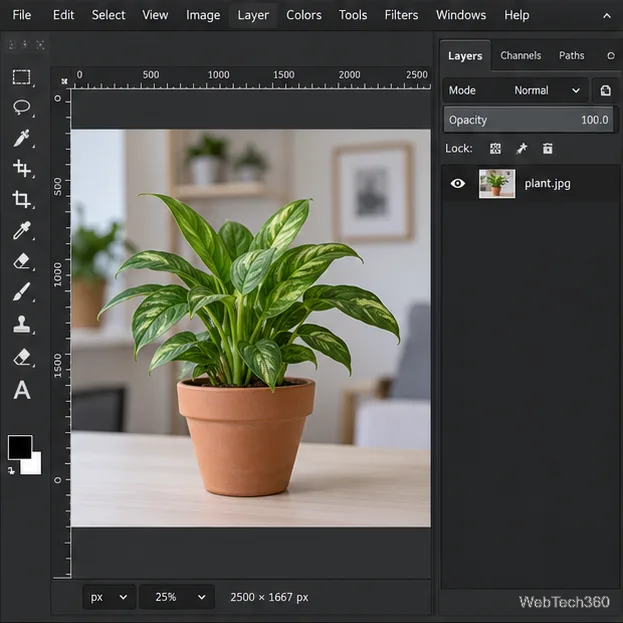Select the hash-shaped tool above Crop

coord(21,168)
